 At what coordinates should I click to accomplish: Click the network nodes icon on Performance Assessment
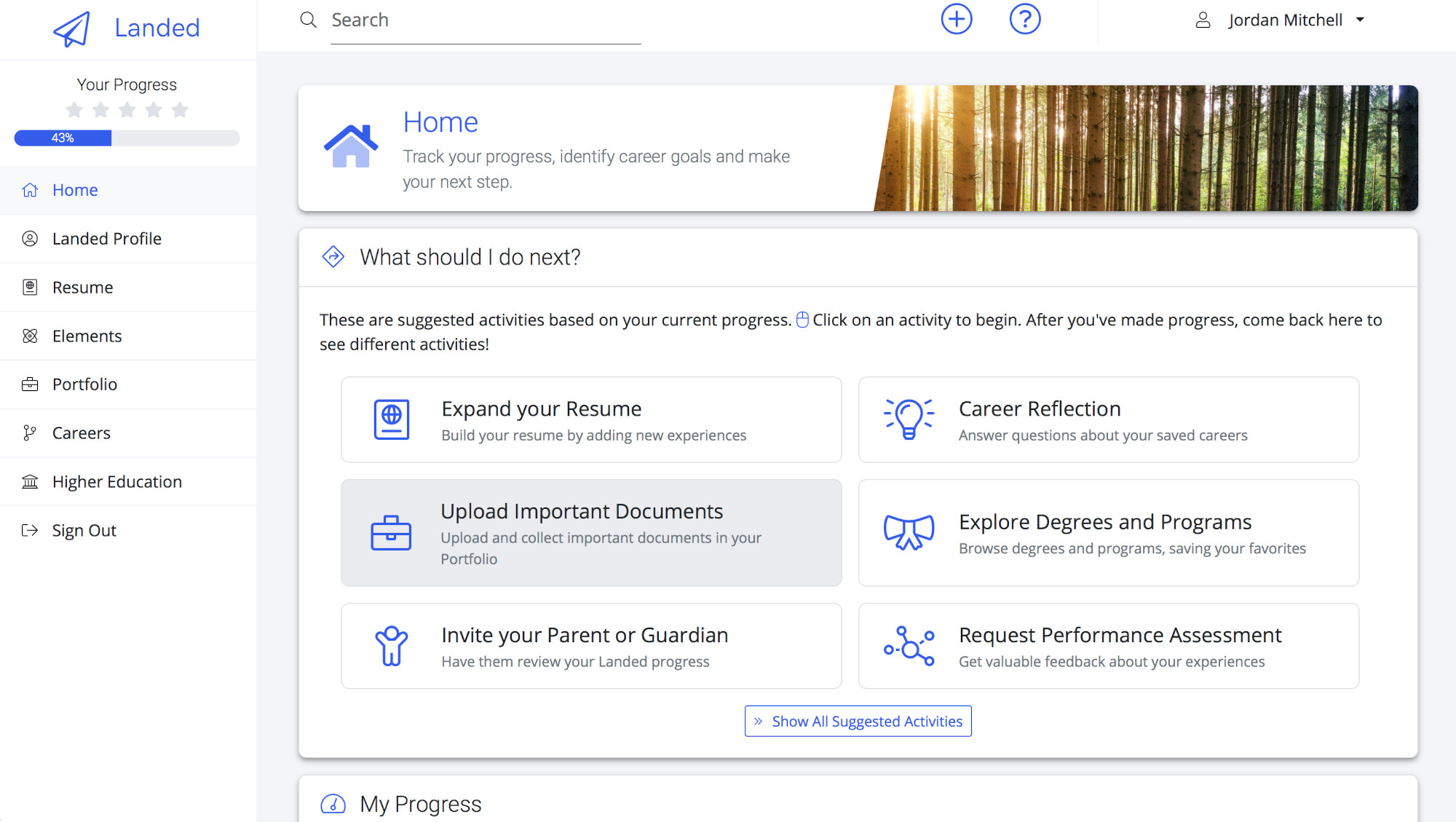[909, 646]
